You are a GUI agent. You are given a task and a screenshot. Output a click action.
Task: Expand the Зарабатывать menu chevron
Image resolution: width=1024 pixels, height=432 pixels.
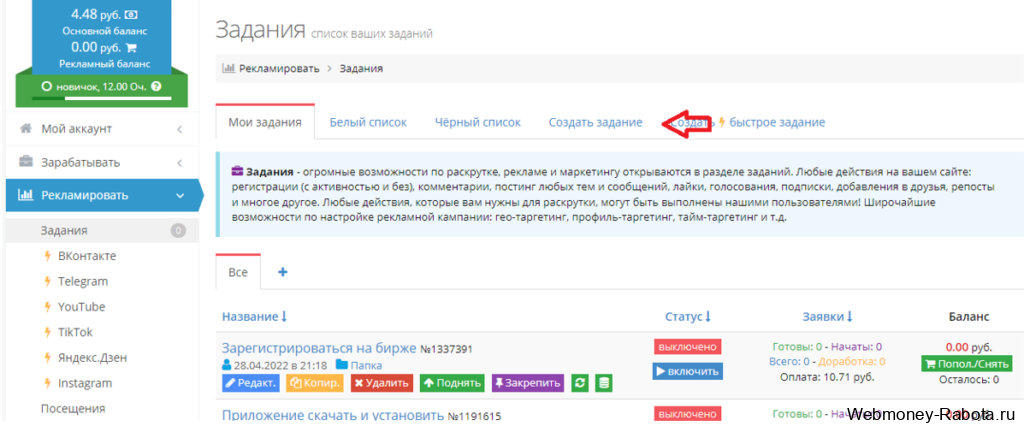180,162
